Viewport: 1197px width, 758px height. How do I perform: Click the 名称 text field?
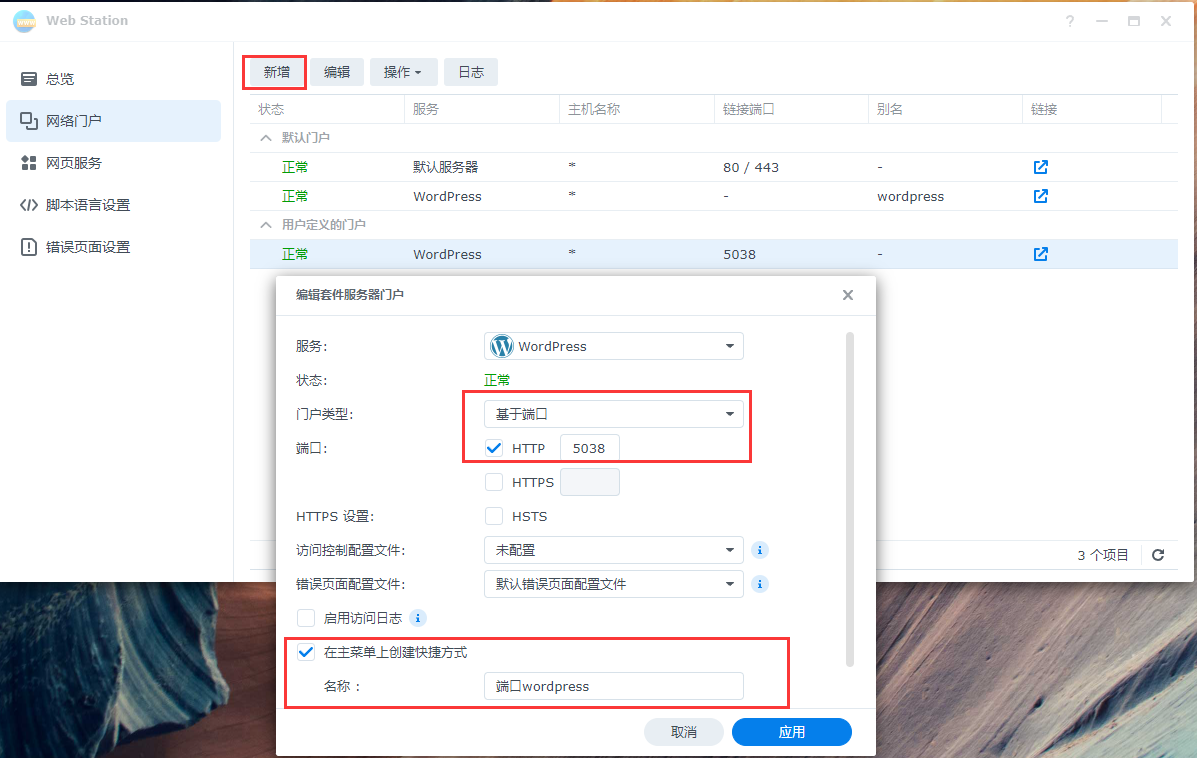(613, 686)
